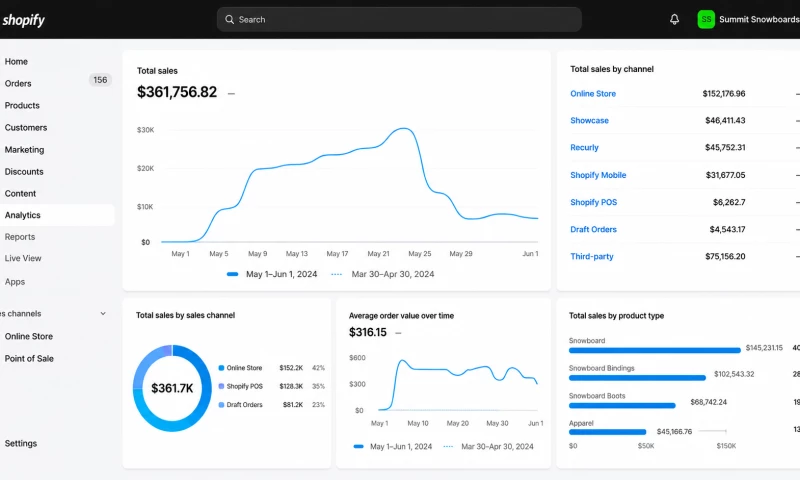Click May 1–Jun 1 legend in average order chart
Image resolution: width=800 pixels, height=480 pixels.
click(393, 446)
